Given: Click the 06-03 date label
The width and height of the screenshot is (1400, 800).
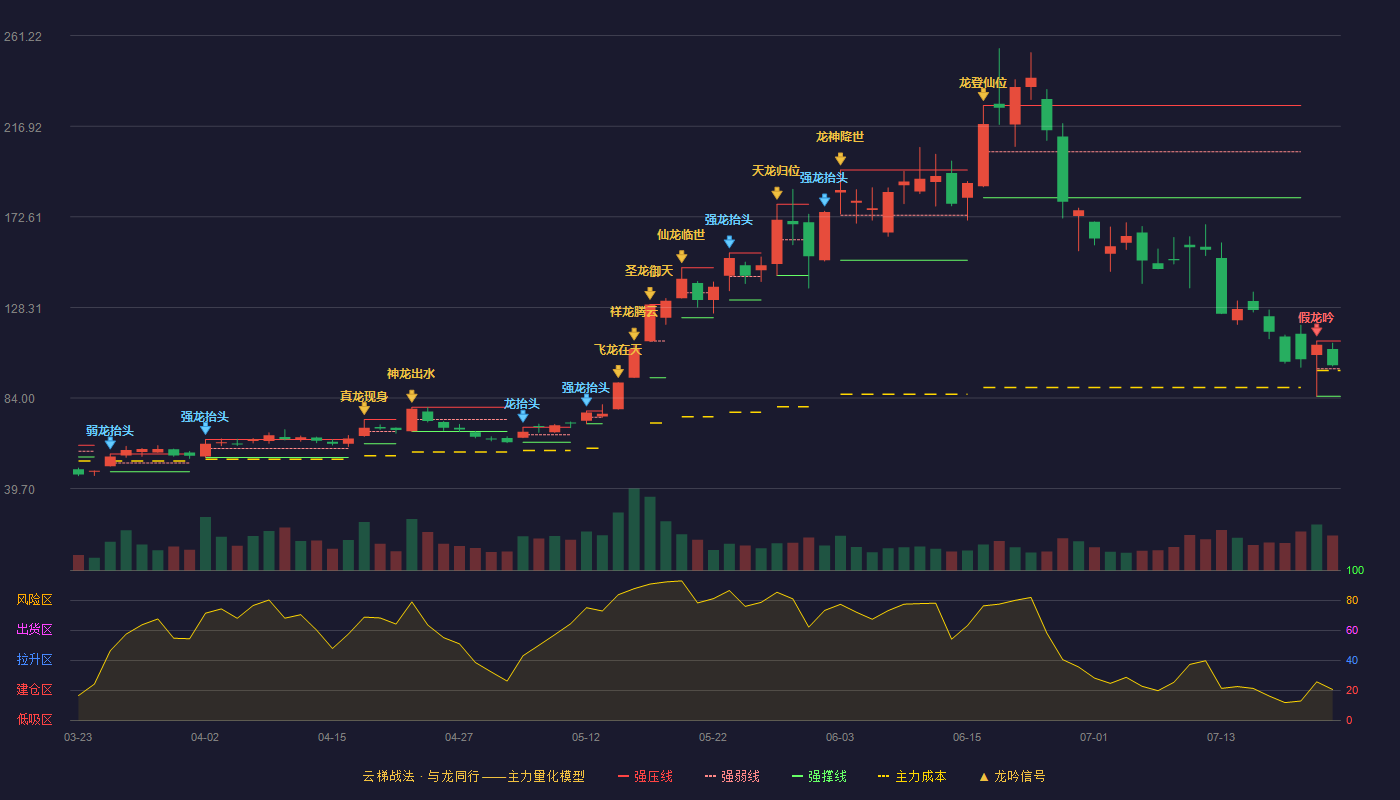Looking at the screenshot, I should [x=840, y=737].
